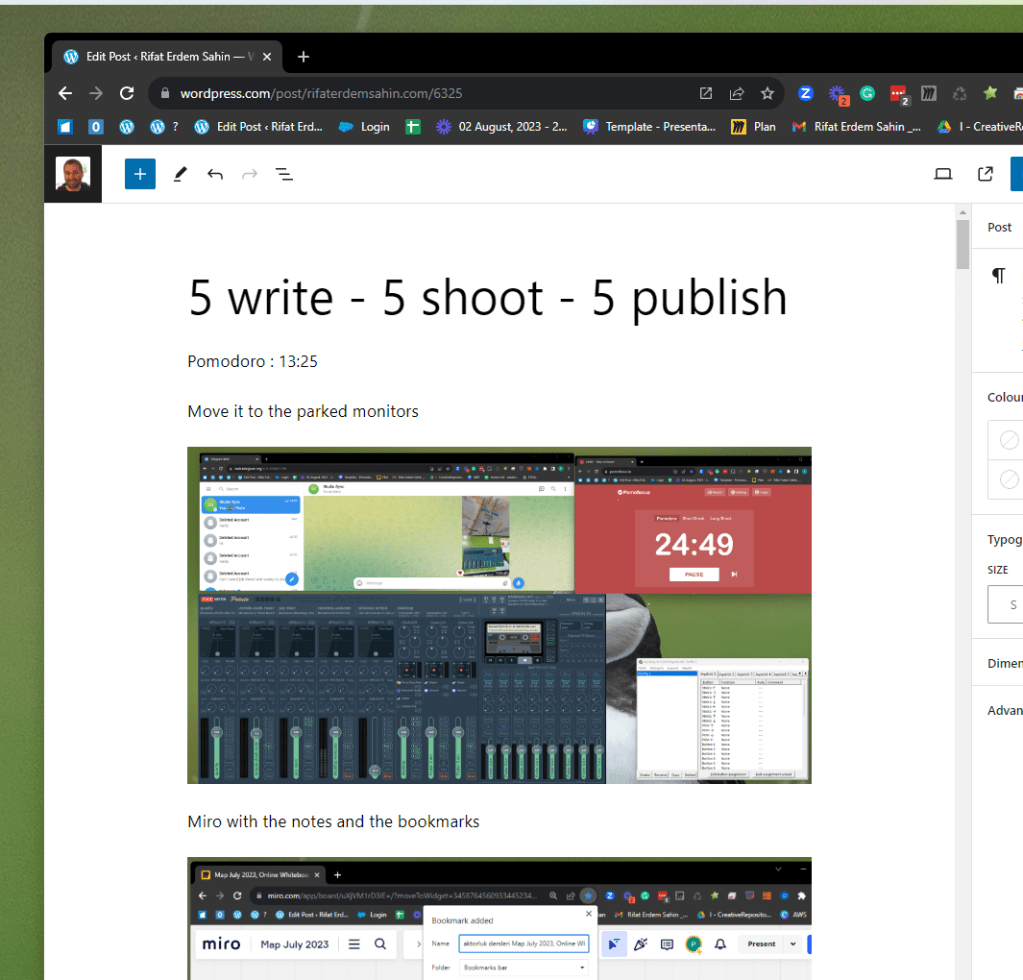Open the Colour panel heading
1023x980 pixels.
click(x=1004, y=397)
